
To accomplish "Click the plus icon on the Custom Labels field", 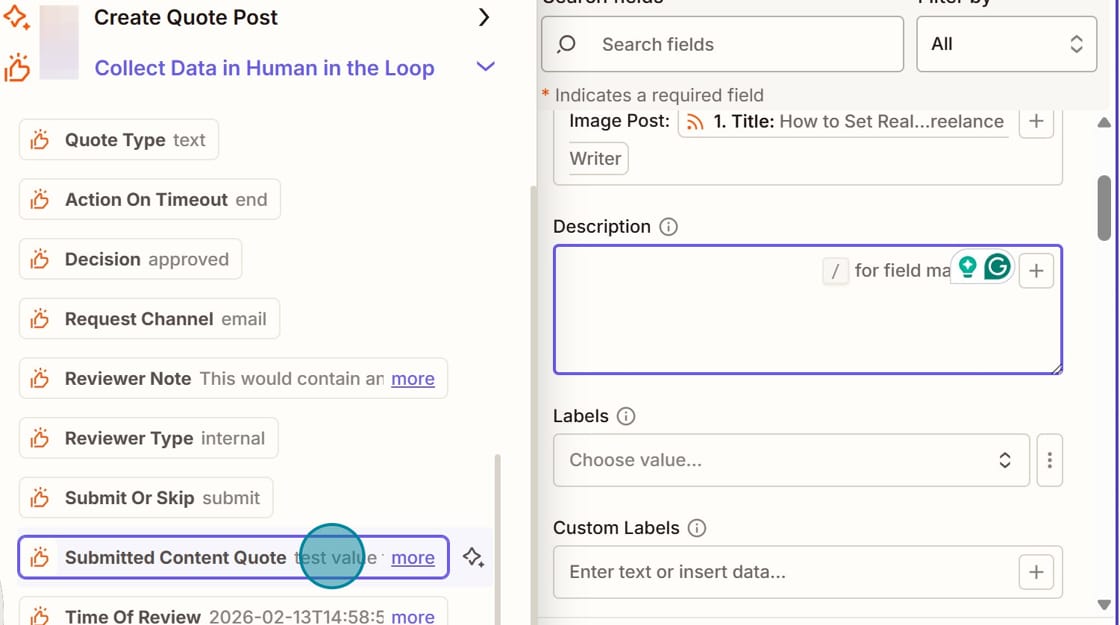I will [x=1036, y=571].
